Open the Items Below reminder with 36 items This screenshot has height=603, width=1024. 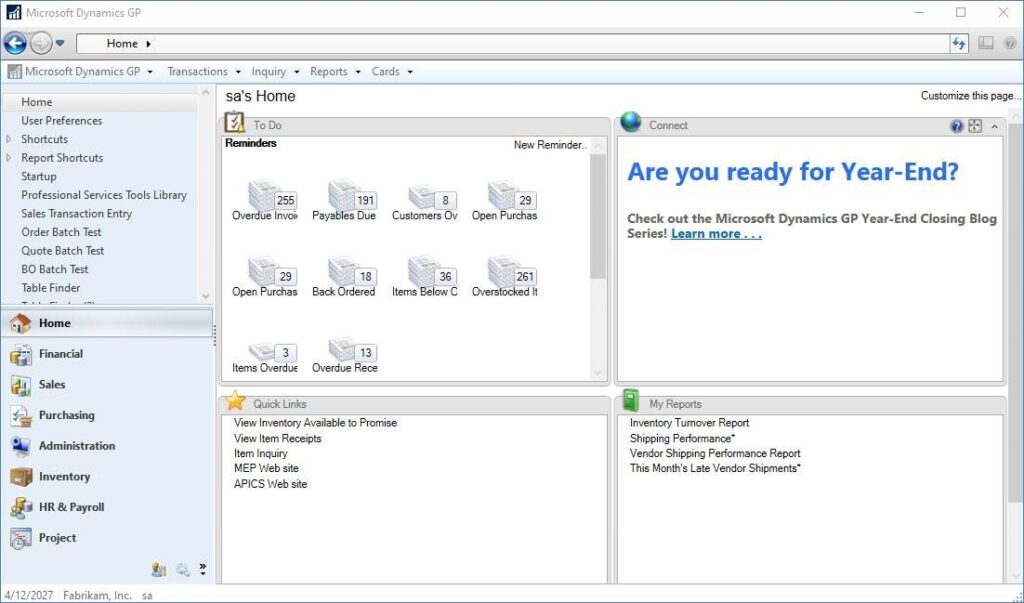point(424,277)
